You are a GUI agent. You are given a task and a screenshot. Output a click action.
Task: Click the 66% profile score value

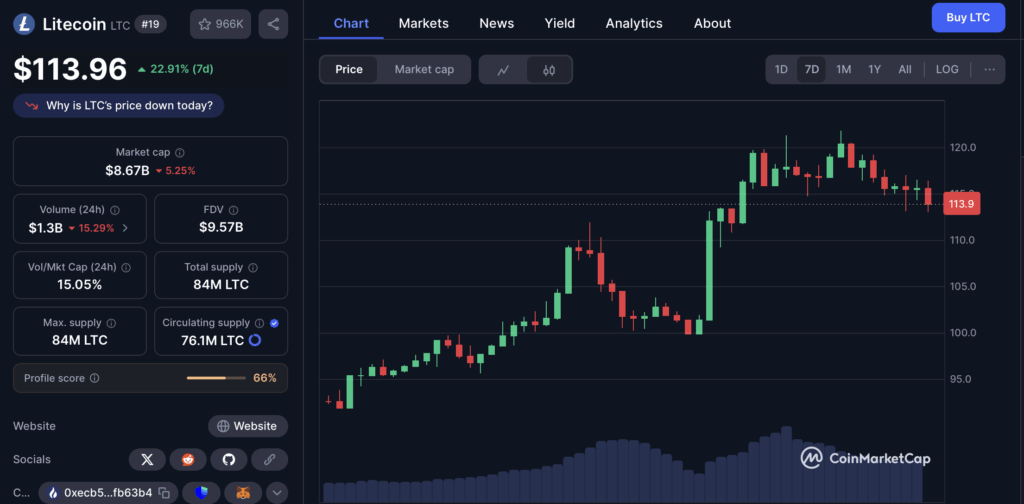[265, 378]
